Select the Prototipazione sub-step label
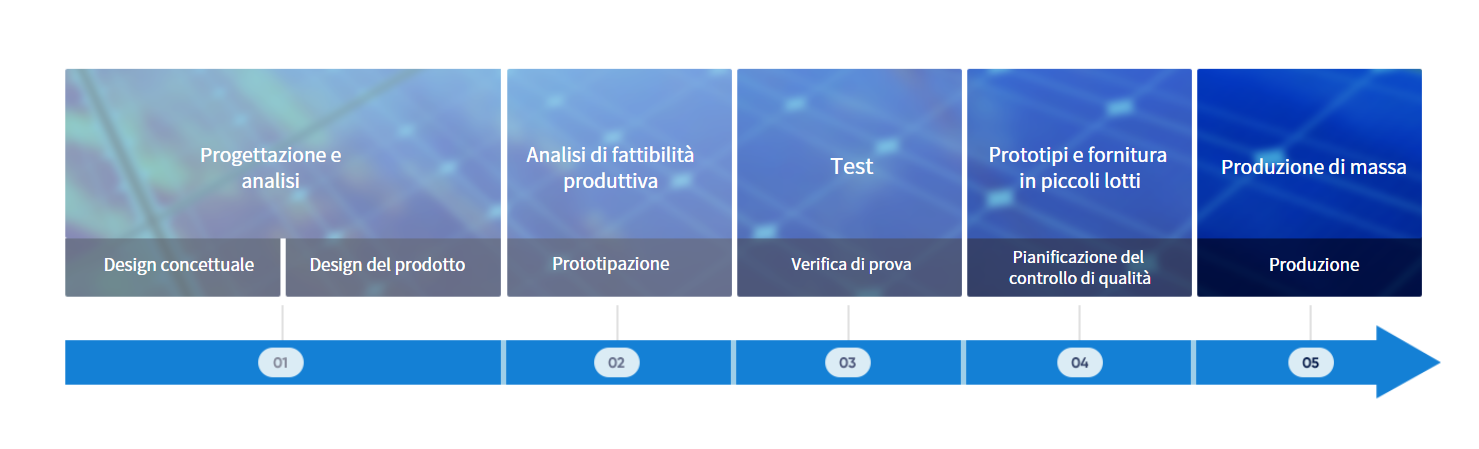This screenshot has height=449, width=1479. point(611,265)
